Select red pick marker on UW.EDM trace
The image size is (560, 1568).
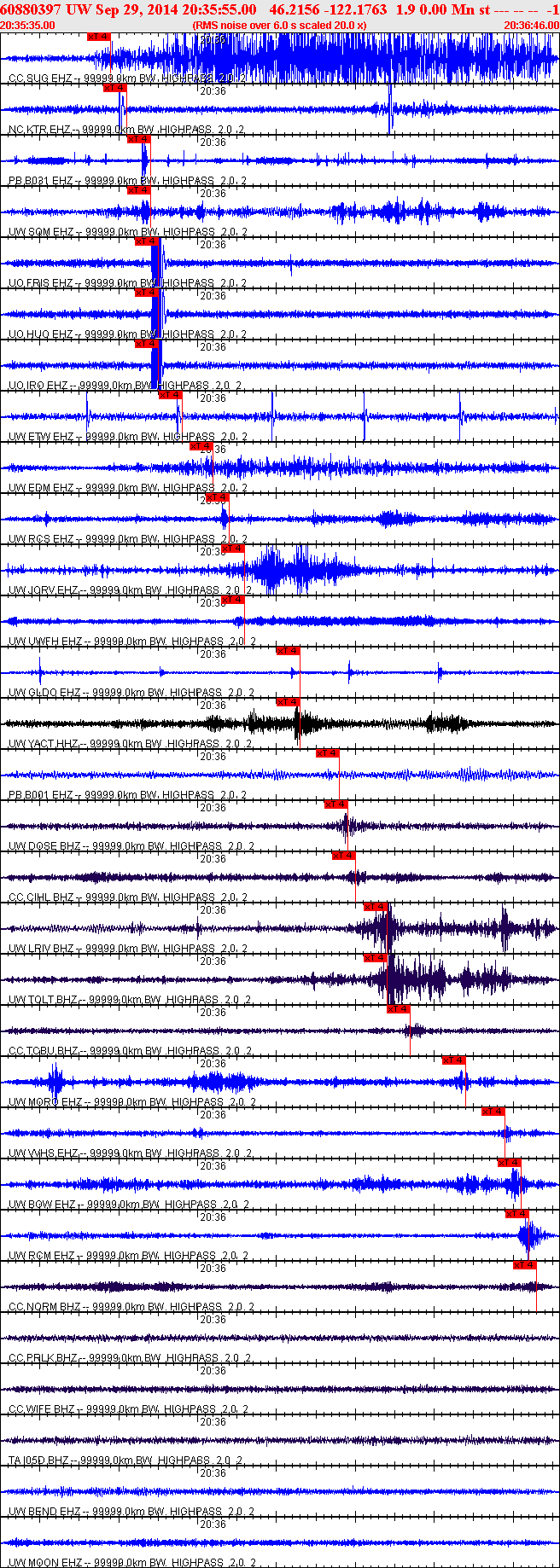click(201, 446)
